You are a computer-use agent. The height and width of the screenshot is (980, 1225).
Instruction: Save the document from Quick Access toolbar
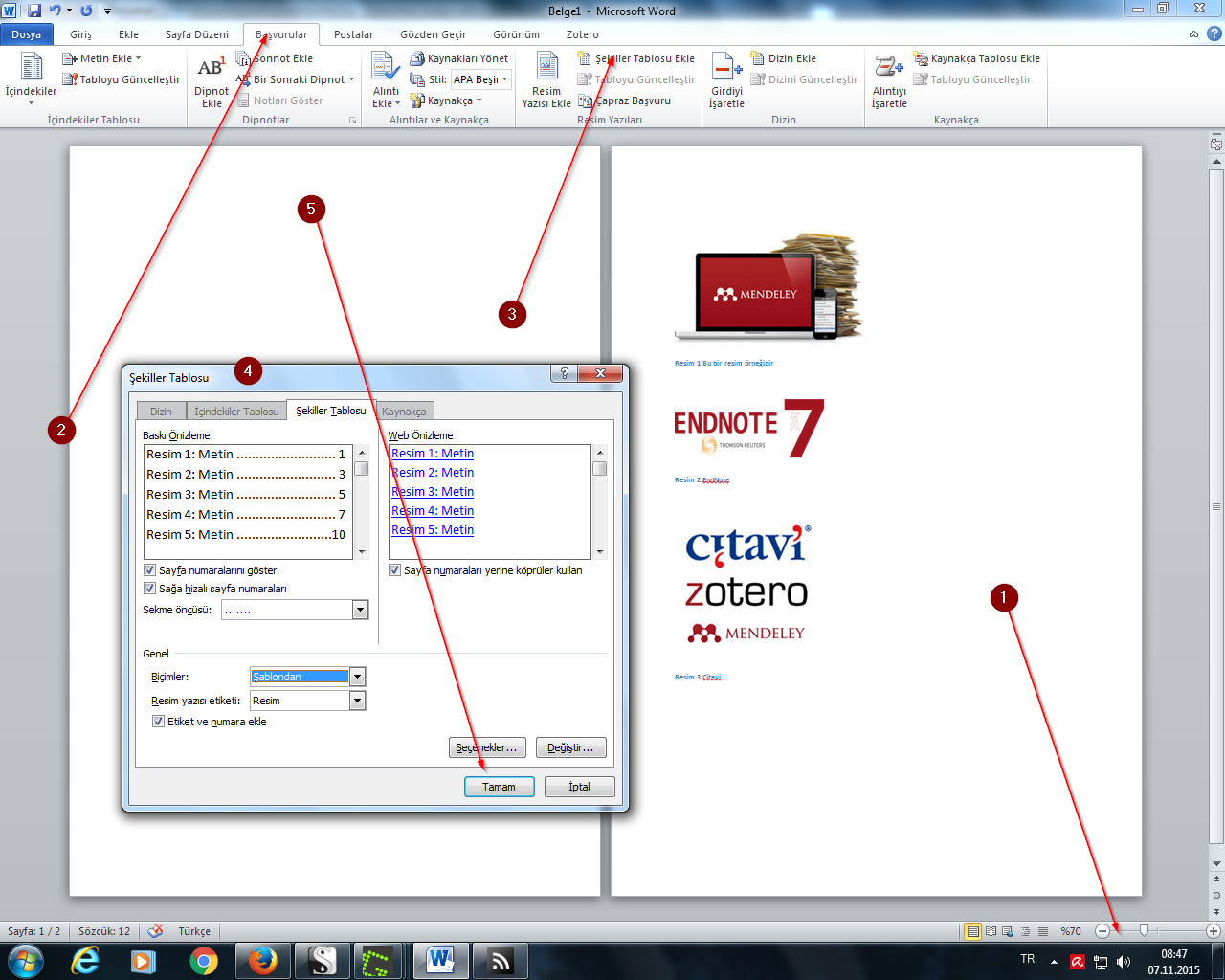(34, 11)
